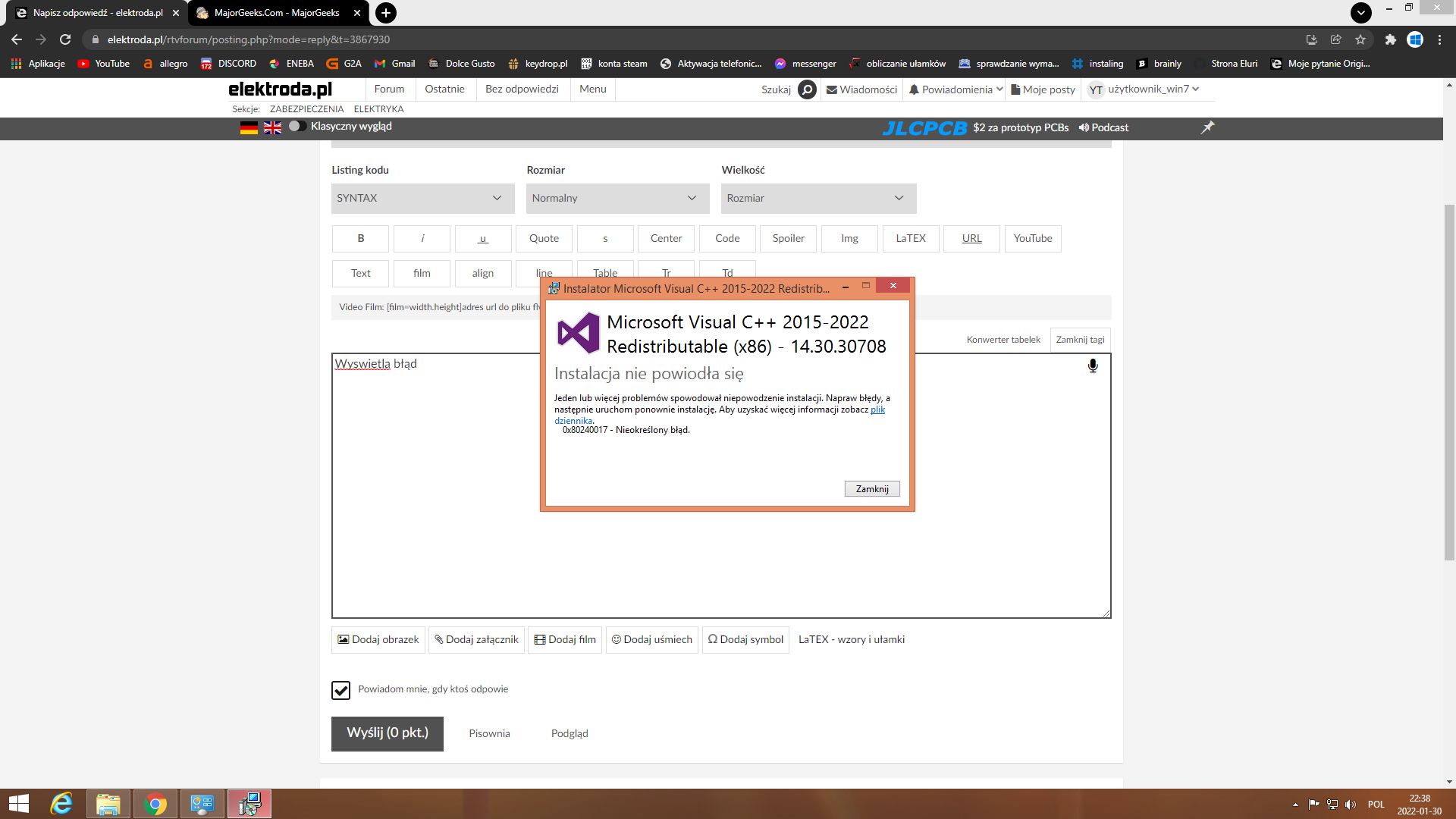Open the Windows Start button
1456x819 pixels.
coord(18,804)
